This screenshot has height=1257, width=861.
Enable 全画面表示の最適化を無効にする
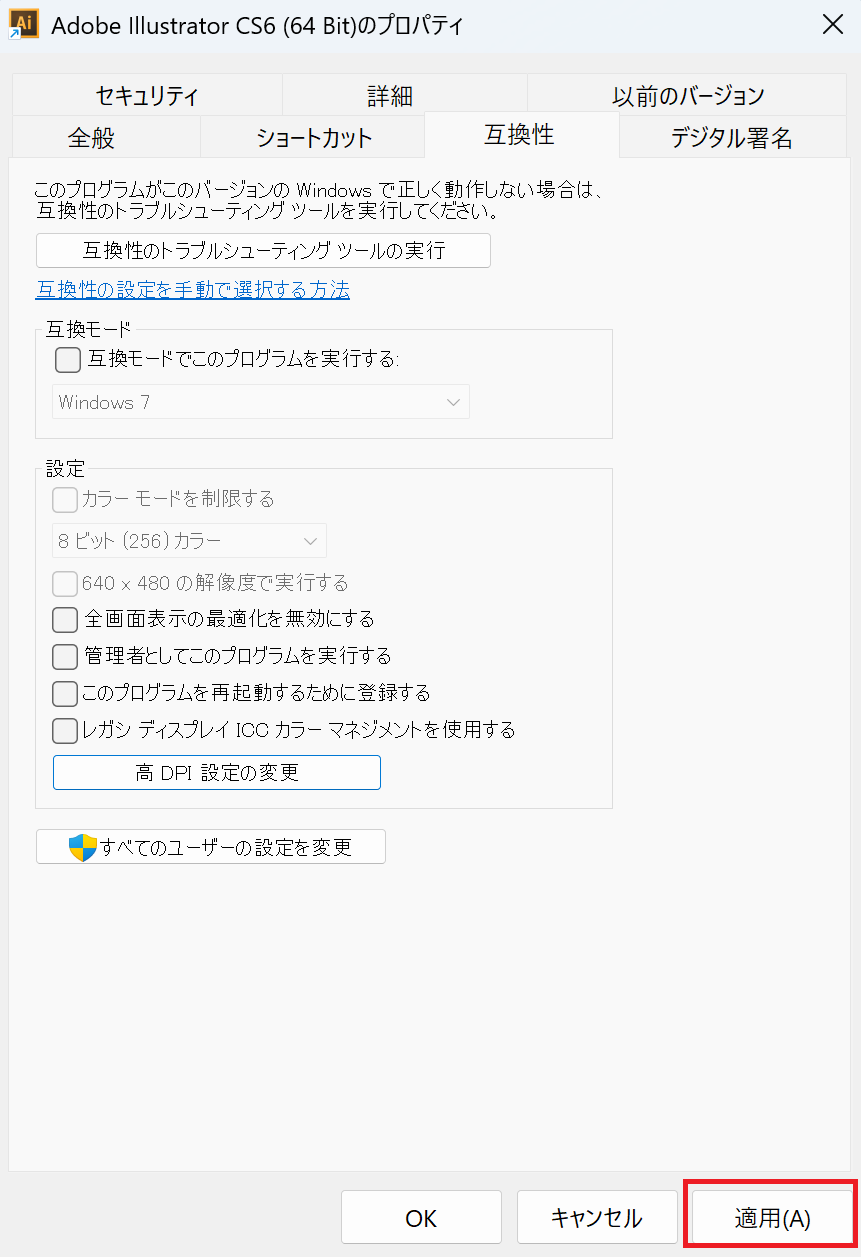click(x=64, y=619)
